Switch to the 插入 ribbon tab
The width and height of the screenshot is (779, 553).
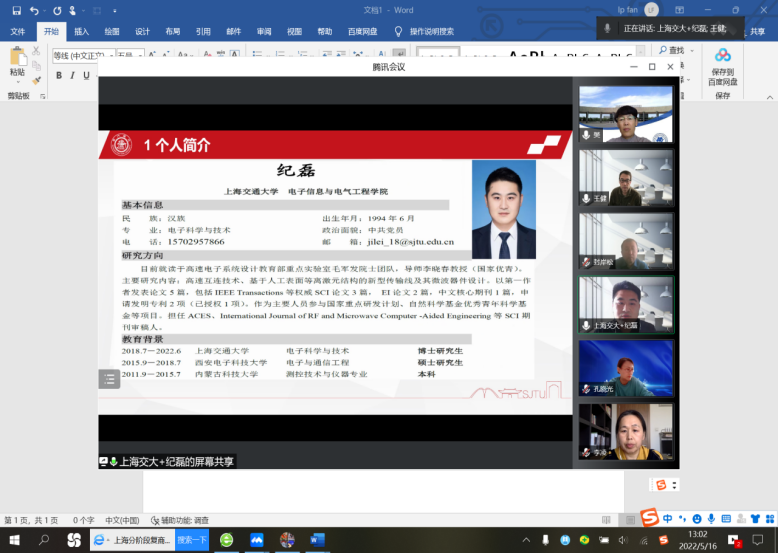pyautogui.click(x=81, y=31)
